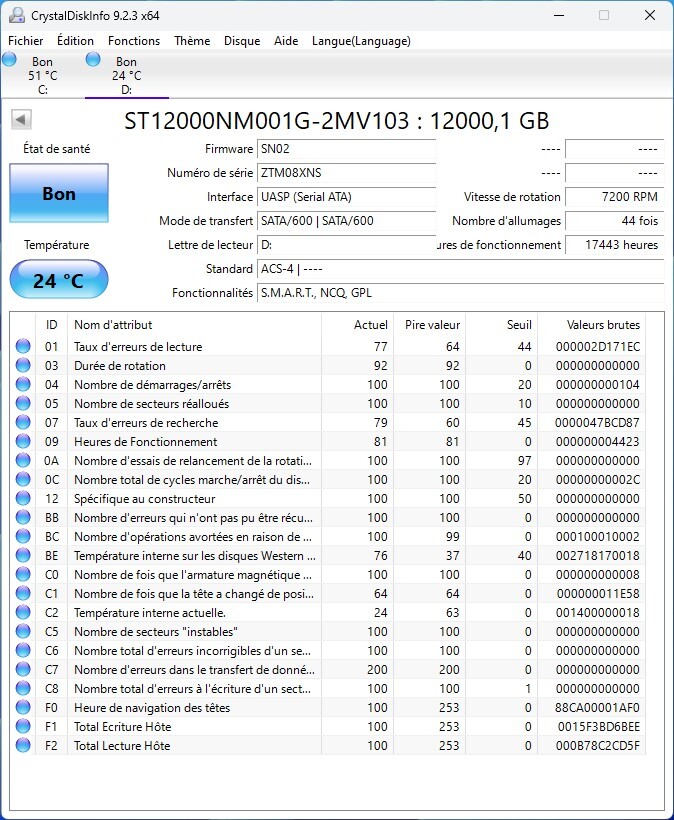This screenshot has height=820, width=674.
Task: Click the Bon health status button
Action: (59, 193)
